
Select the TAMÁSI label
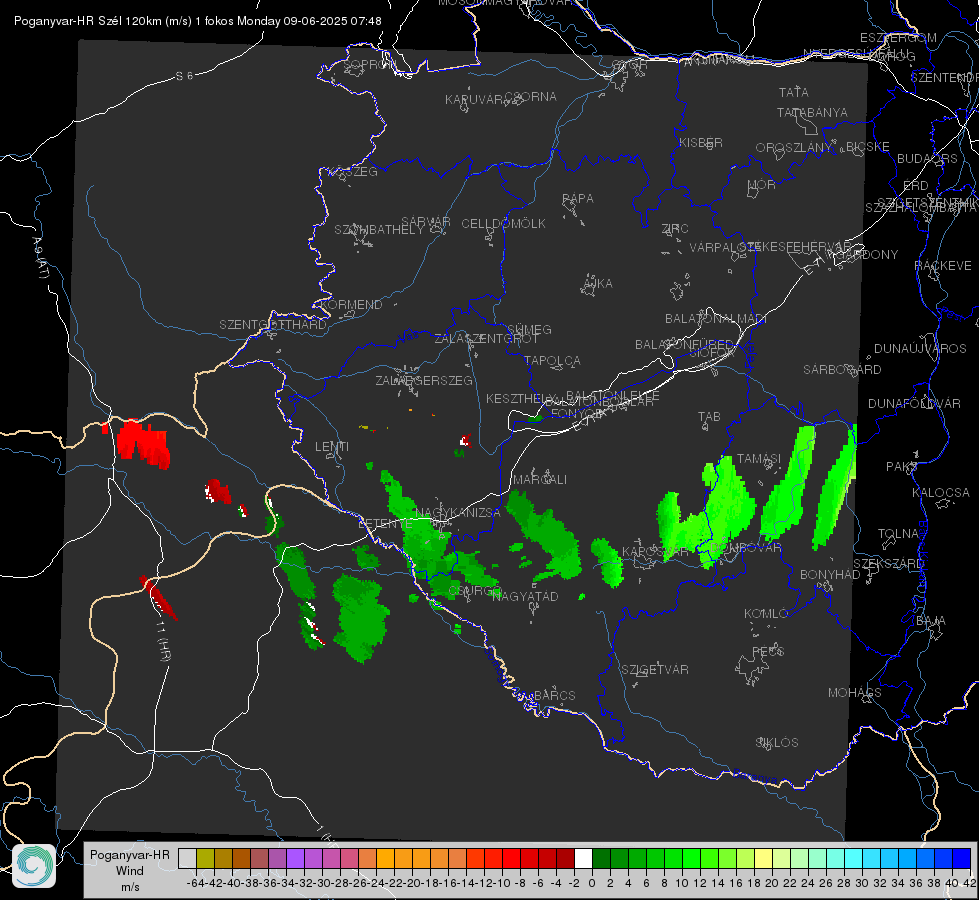coord(759,459)
